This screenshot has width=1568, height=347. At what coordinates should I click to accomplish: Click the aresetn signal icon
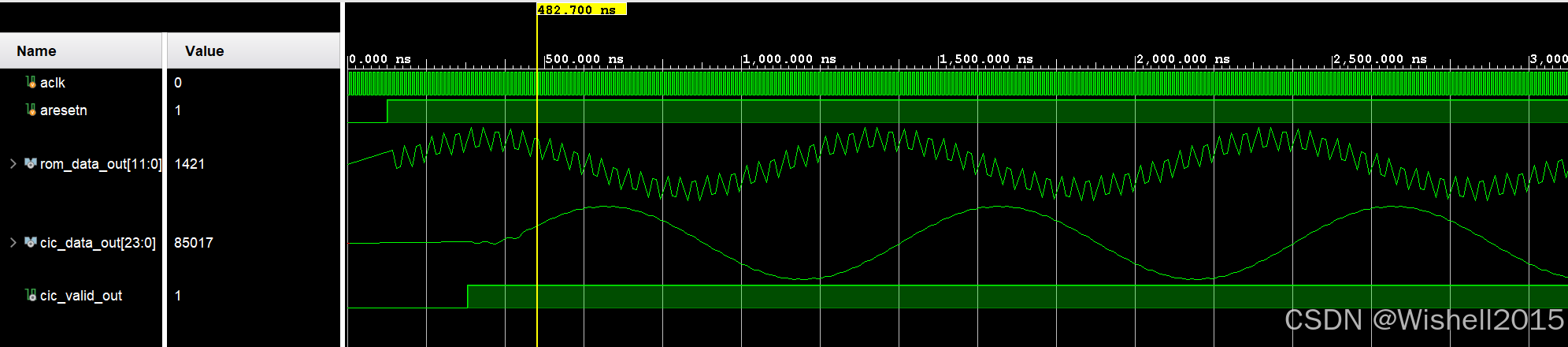[x=31, y=110]
